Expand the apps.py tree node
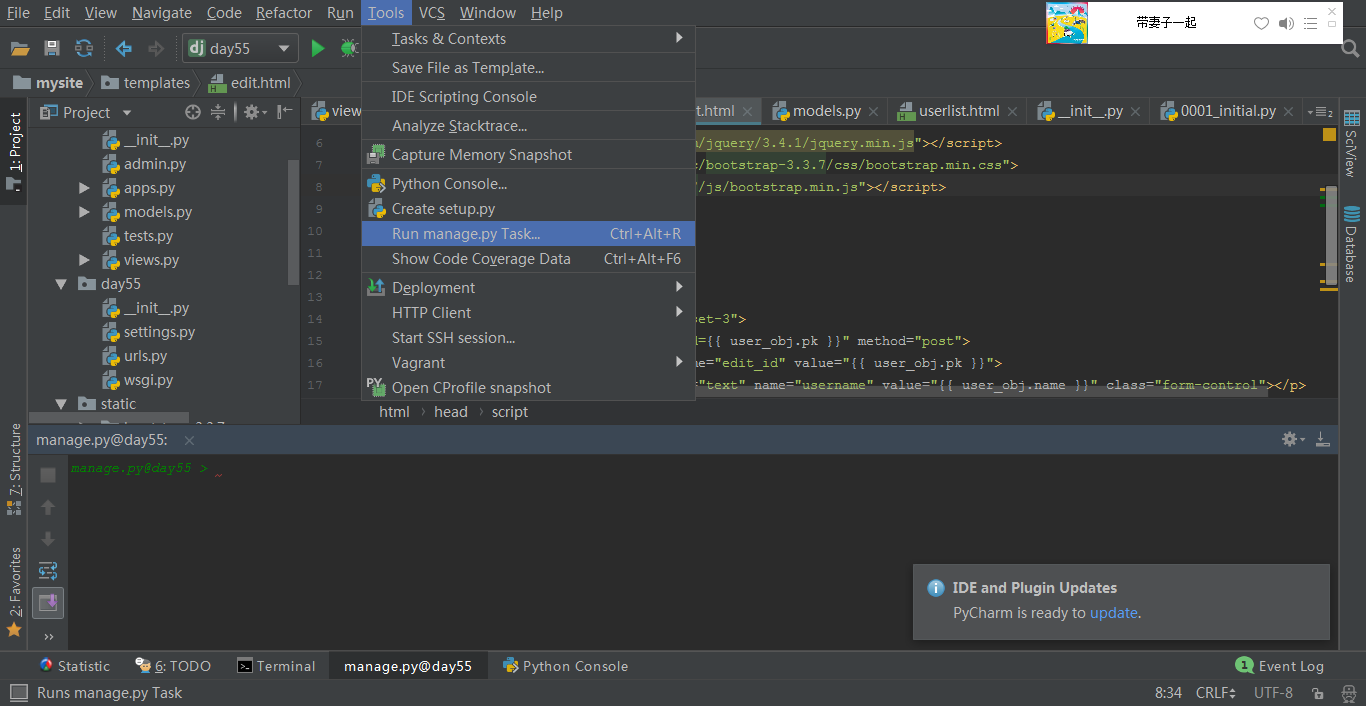 (85, 188)
